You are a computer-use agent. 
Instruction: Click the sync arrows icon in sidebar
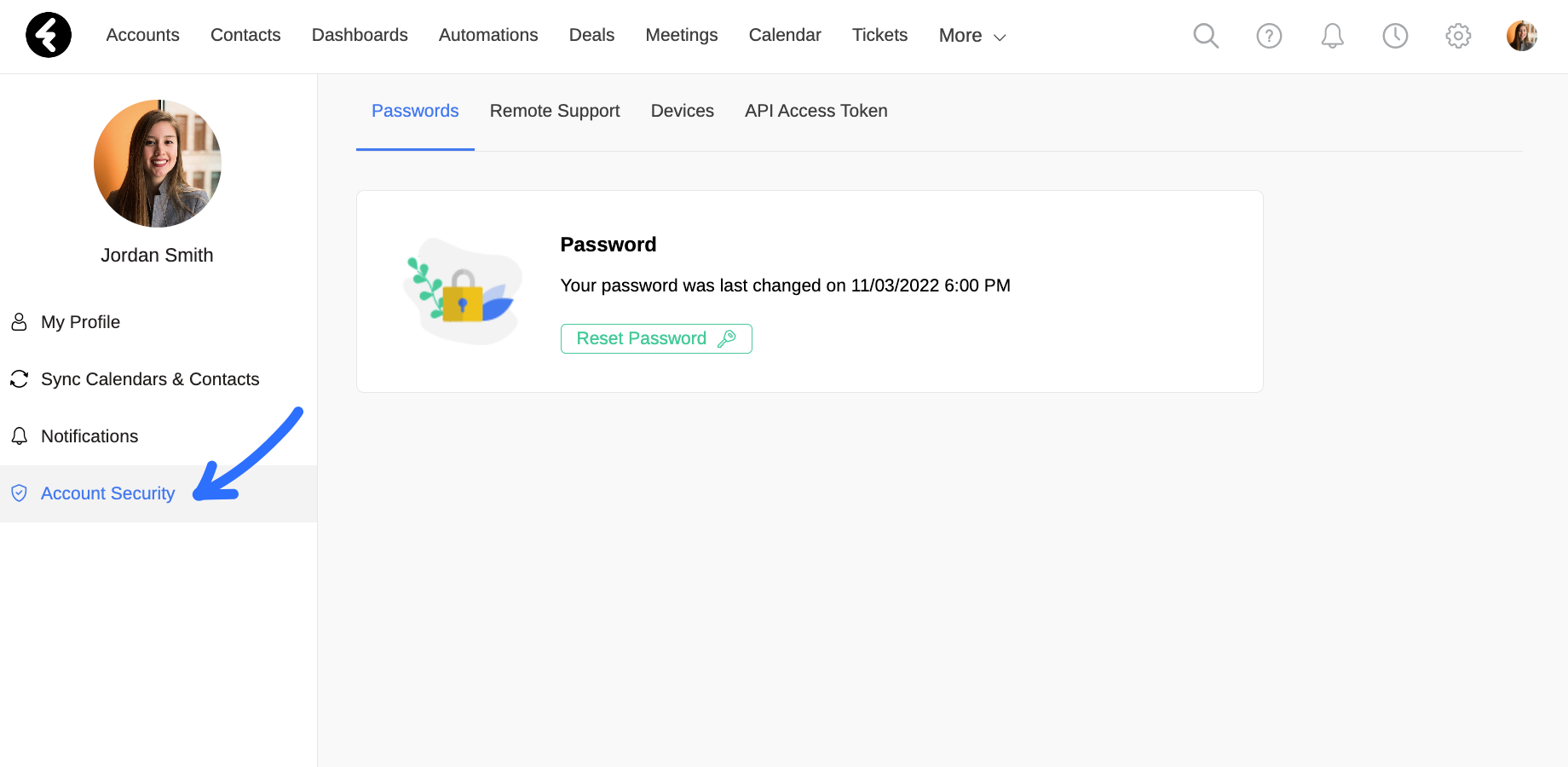[x=19, y=379]
